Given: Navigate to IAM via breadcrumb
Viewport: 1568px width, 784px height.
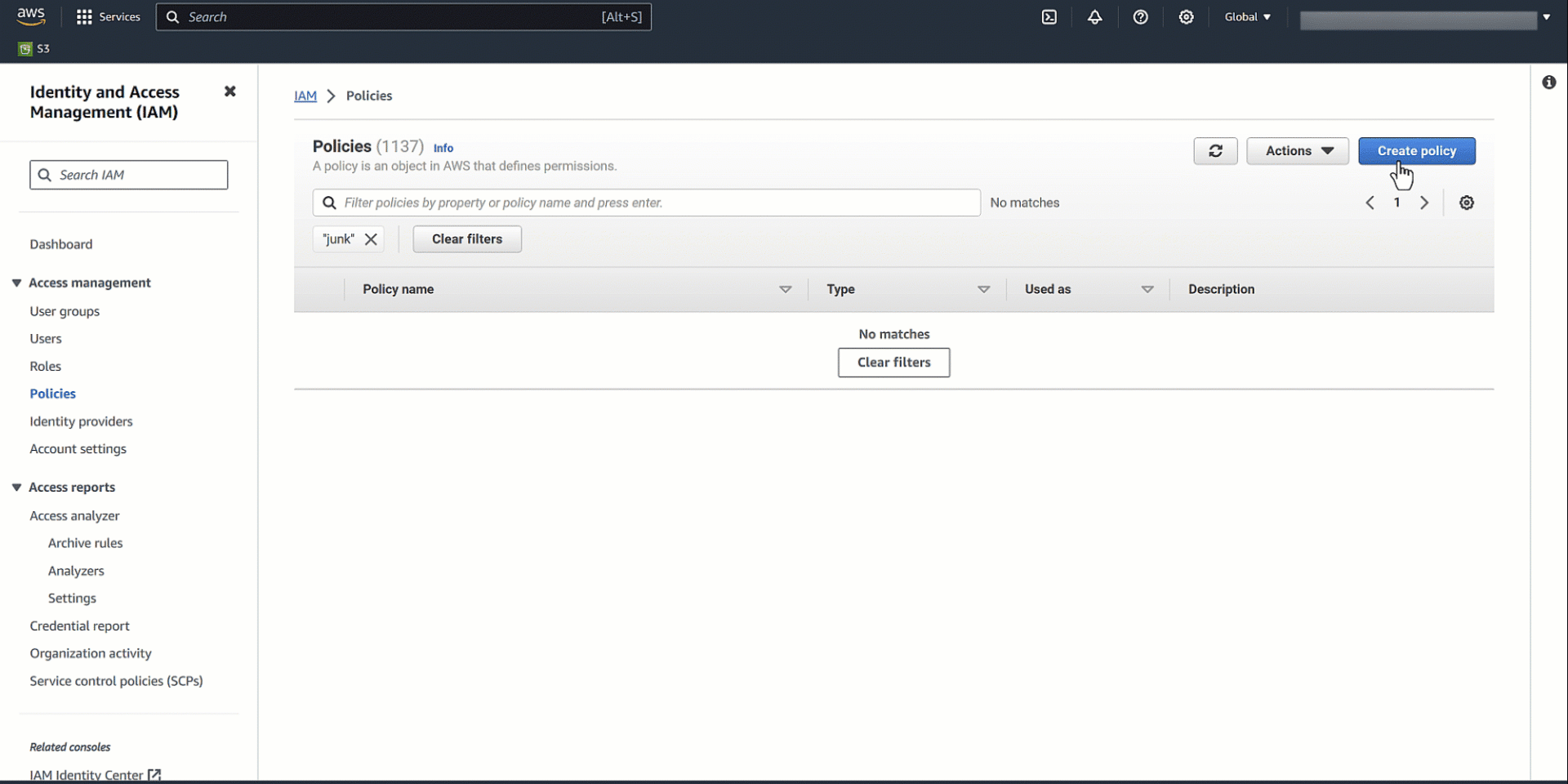Looking at the screenshot, I should [305, 96].
